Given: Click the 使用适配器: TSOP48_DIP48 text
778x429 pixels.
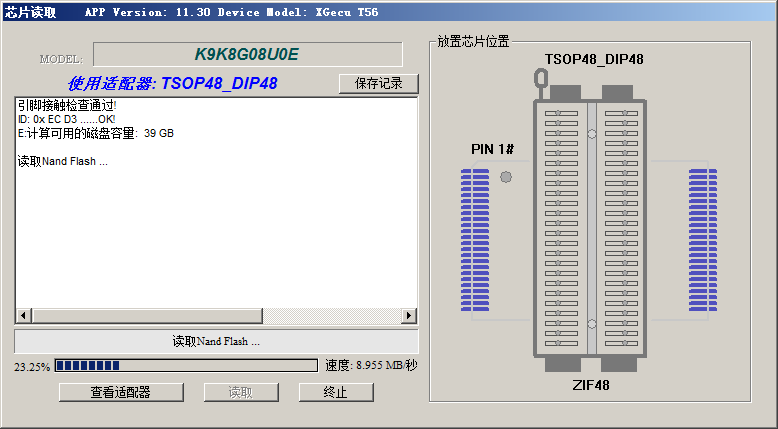Looking at the screenshot, I should coord(172,83).
